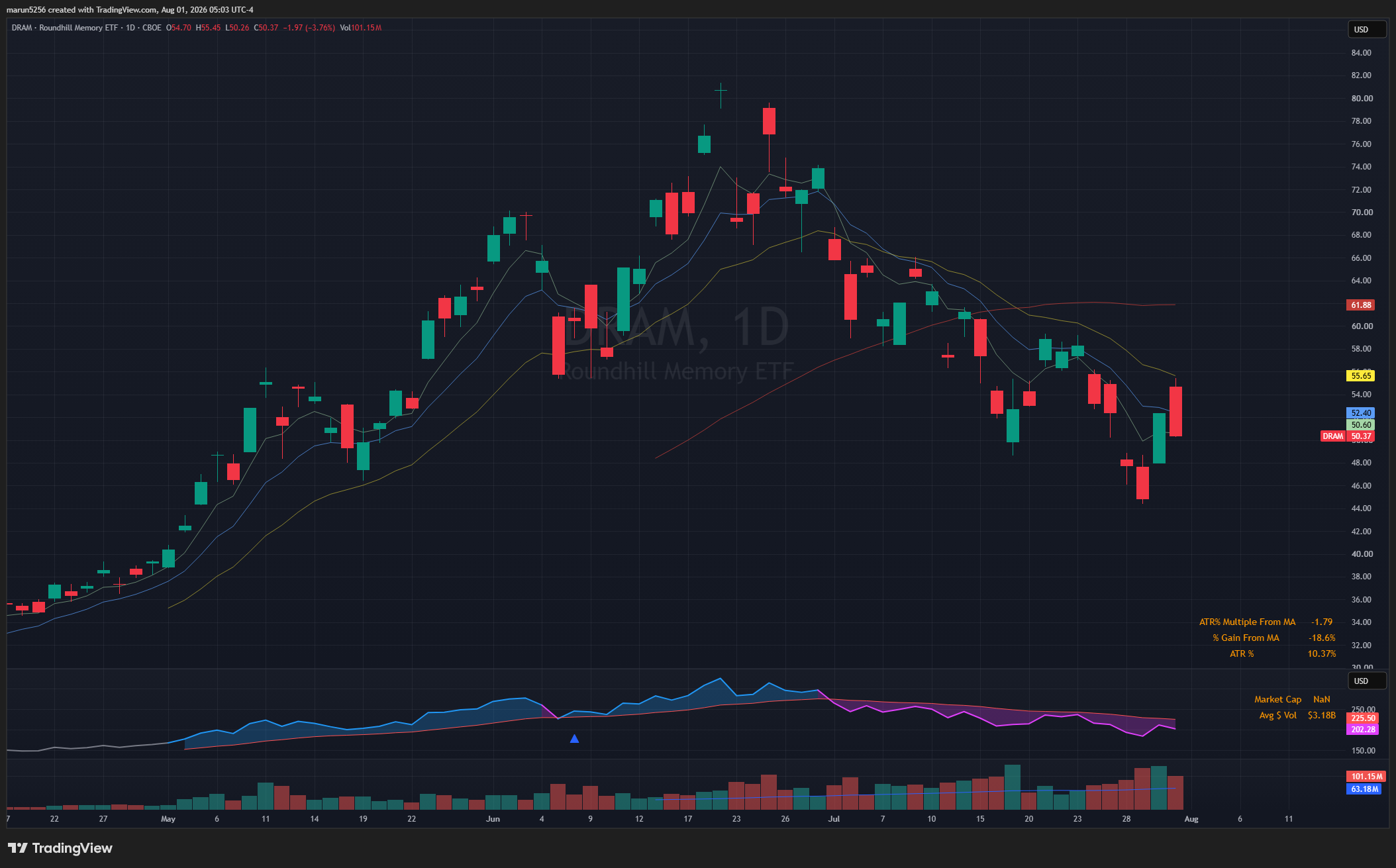The width and height of the screenshot is (1396, 868).
Task: Click the 84.00 price scale label
Action: click(x=1362, y=53)
